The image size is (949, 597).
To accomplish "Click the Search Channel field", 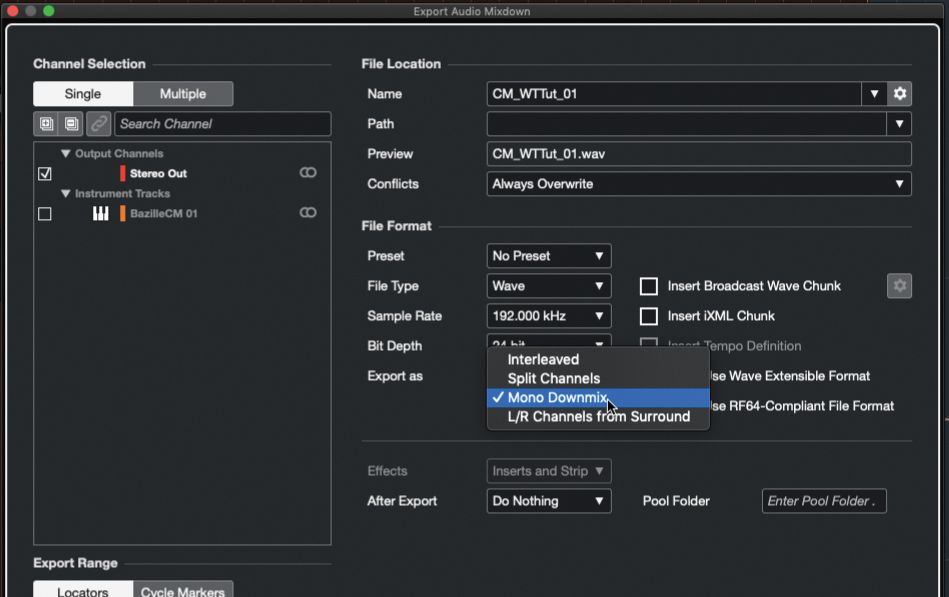I will pos(222,124).
